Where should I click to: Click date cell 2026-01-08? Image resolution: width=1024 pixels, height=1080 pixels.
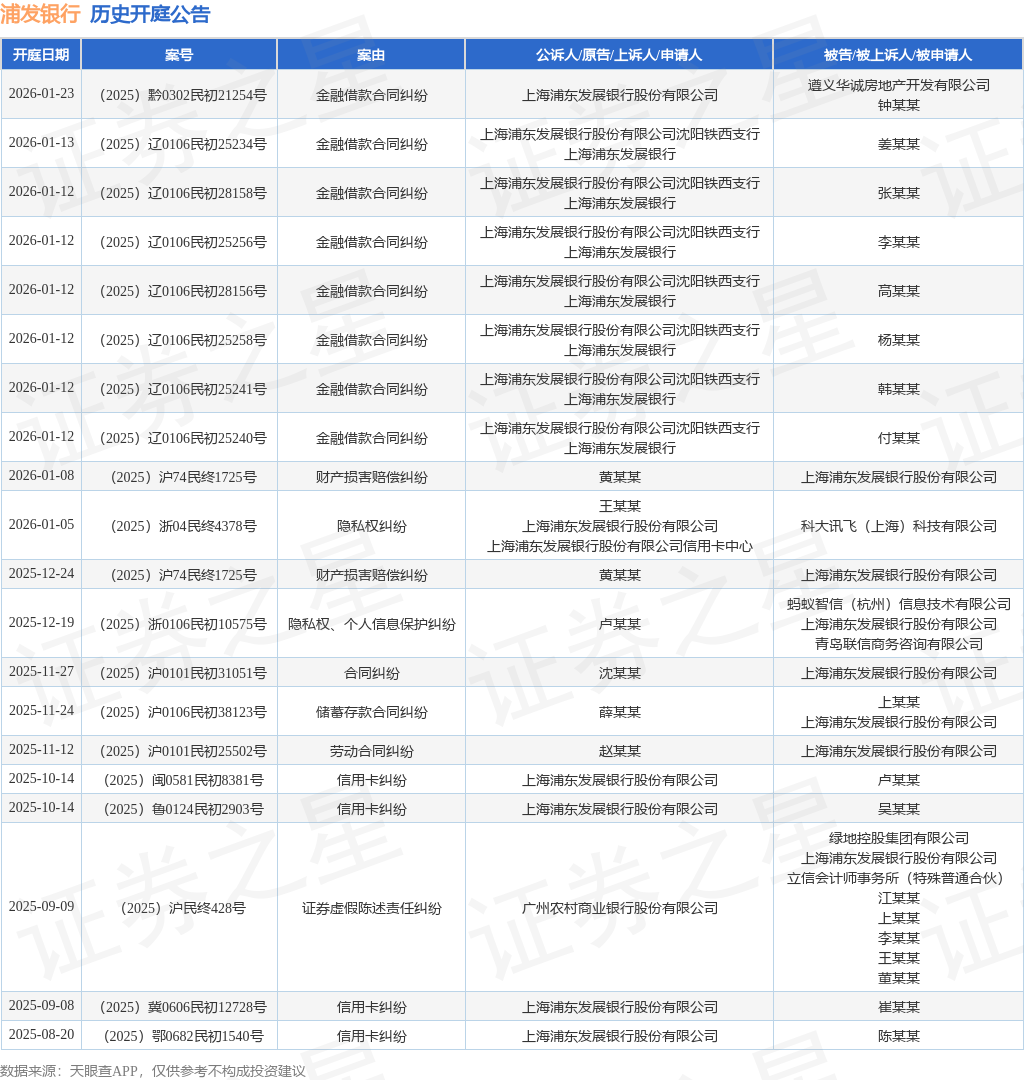(41, 475)
